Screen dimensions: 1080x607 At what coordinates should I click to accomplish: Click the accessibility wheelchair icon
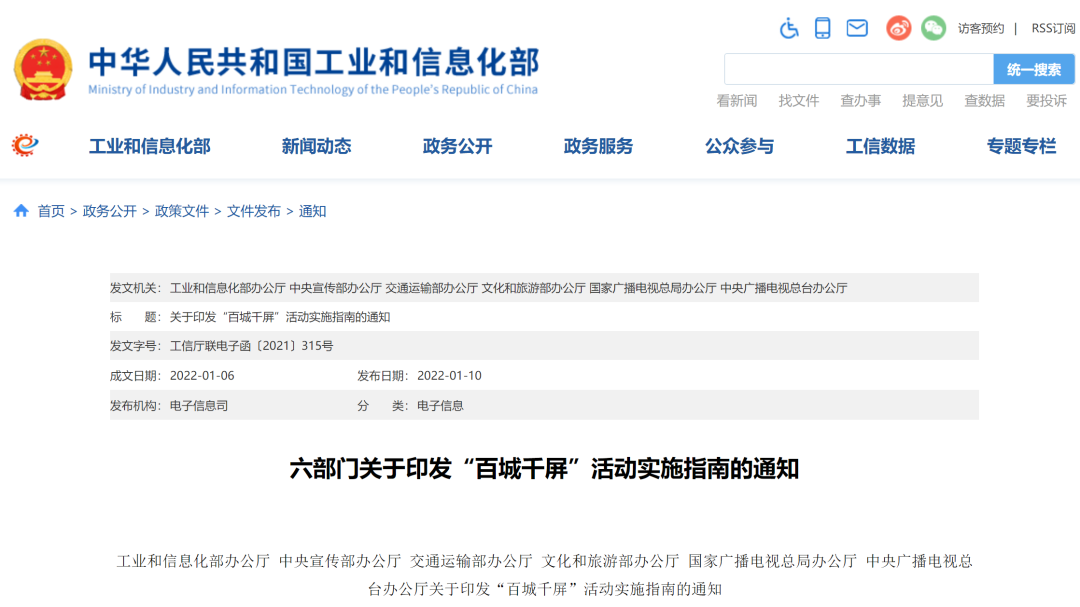[x=789, y=28]
